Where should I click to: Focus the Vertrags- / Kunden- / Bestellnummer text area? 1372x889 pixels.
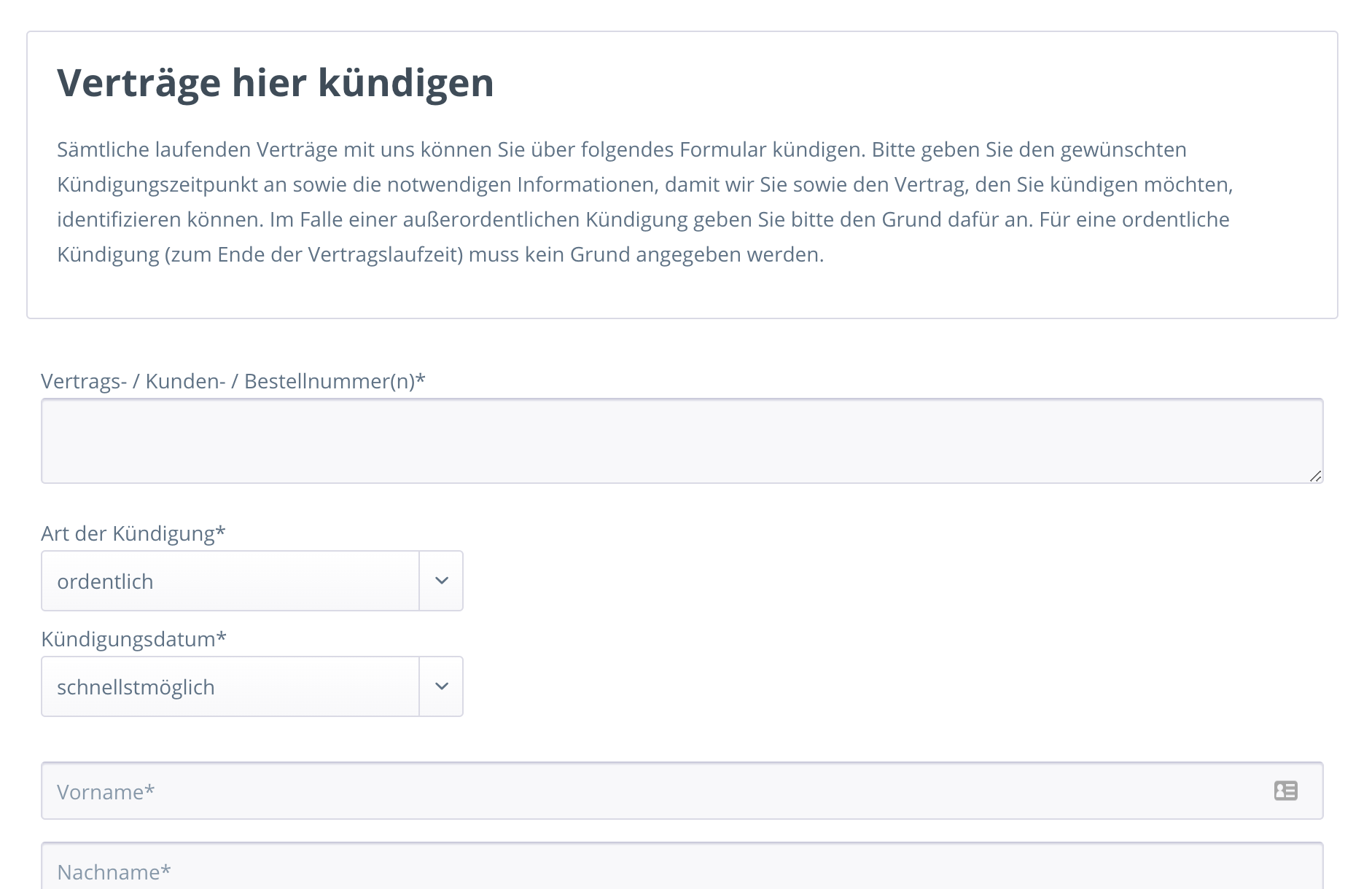point(682,441)
